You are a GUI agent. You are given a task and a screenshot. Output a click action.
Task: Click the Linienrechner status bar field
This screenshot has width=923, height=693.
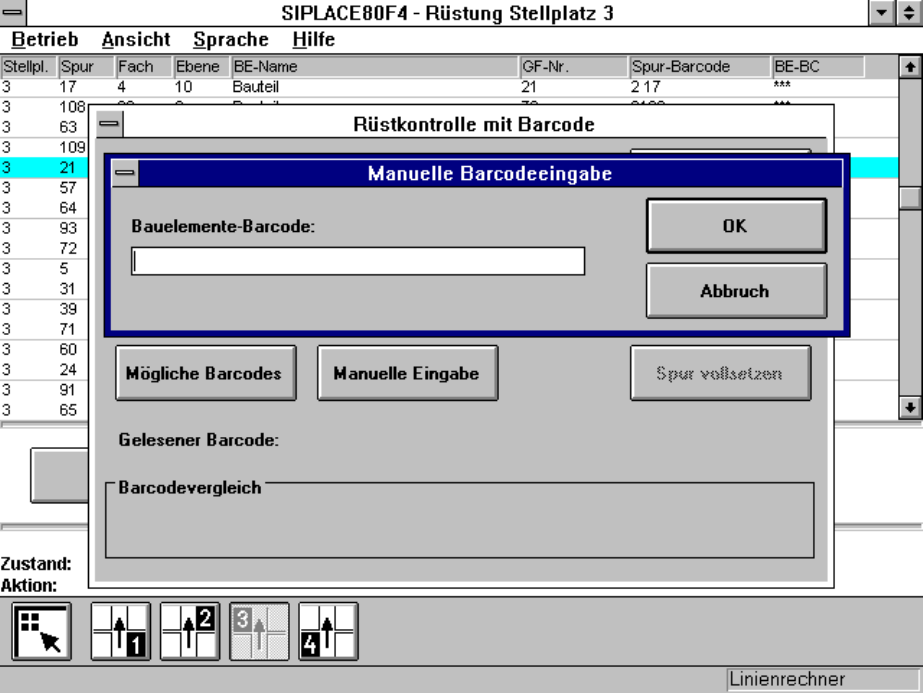(x=823, y=679)
